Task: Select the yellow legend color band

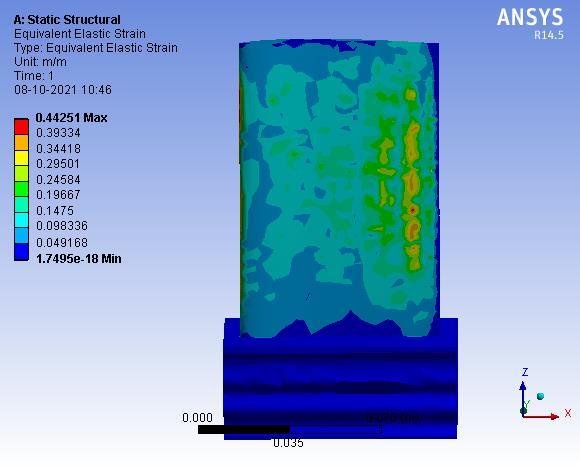Action: coord(21,158)
